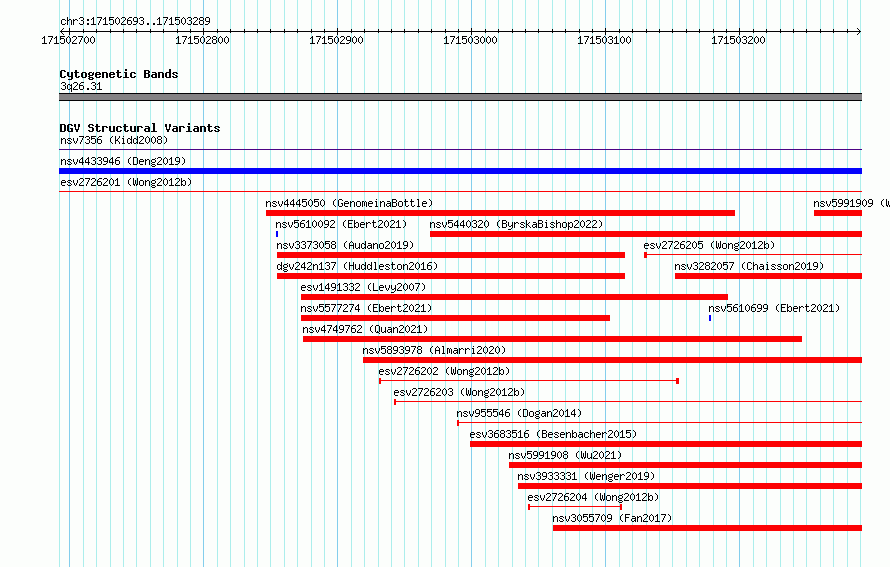The width and height of the screenshot is (890, 567).
Task: Click the chr3:171502693..171503289 region label
Action: pyautogui.click(x=135, y=21)
